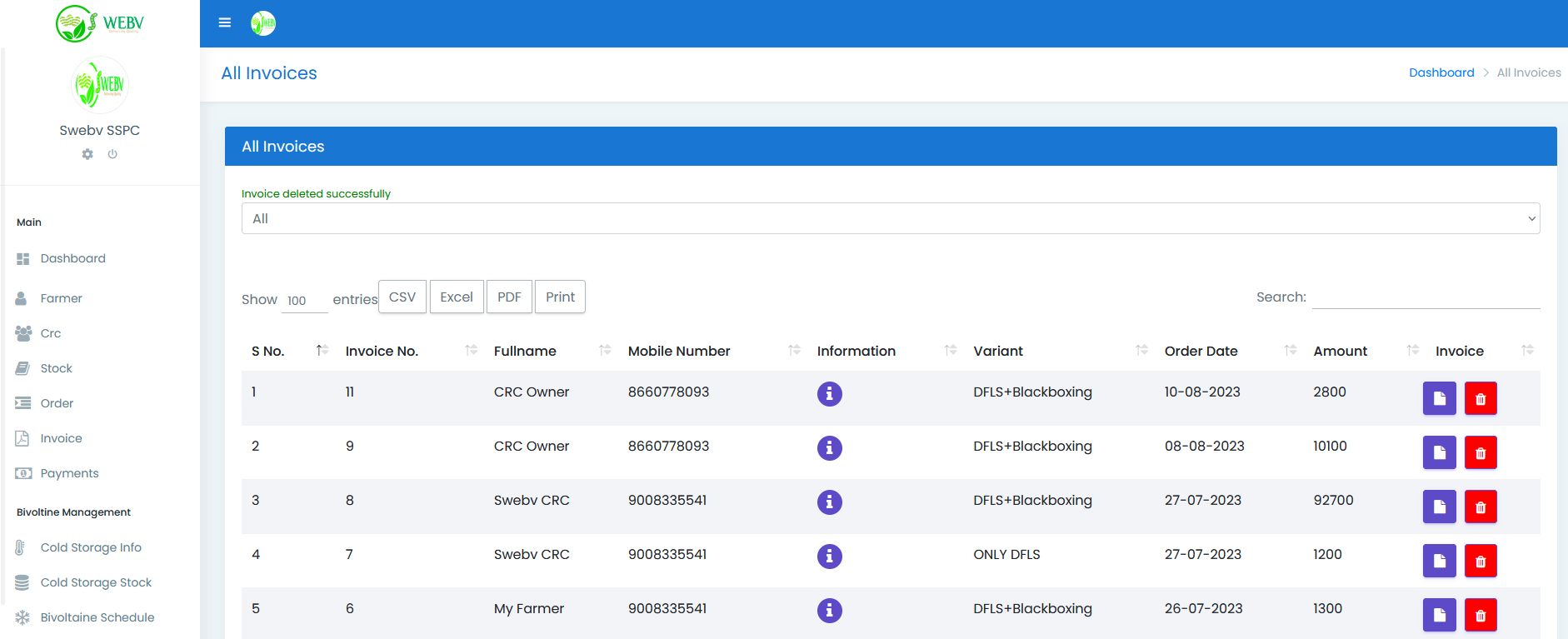Click the PDF export button
The image size is (1568, 639).
pyautogui.click(x=508, y=297)
